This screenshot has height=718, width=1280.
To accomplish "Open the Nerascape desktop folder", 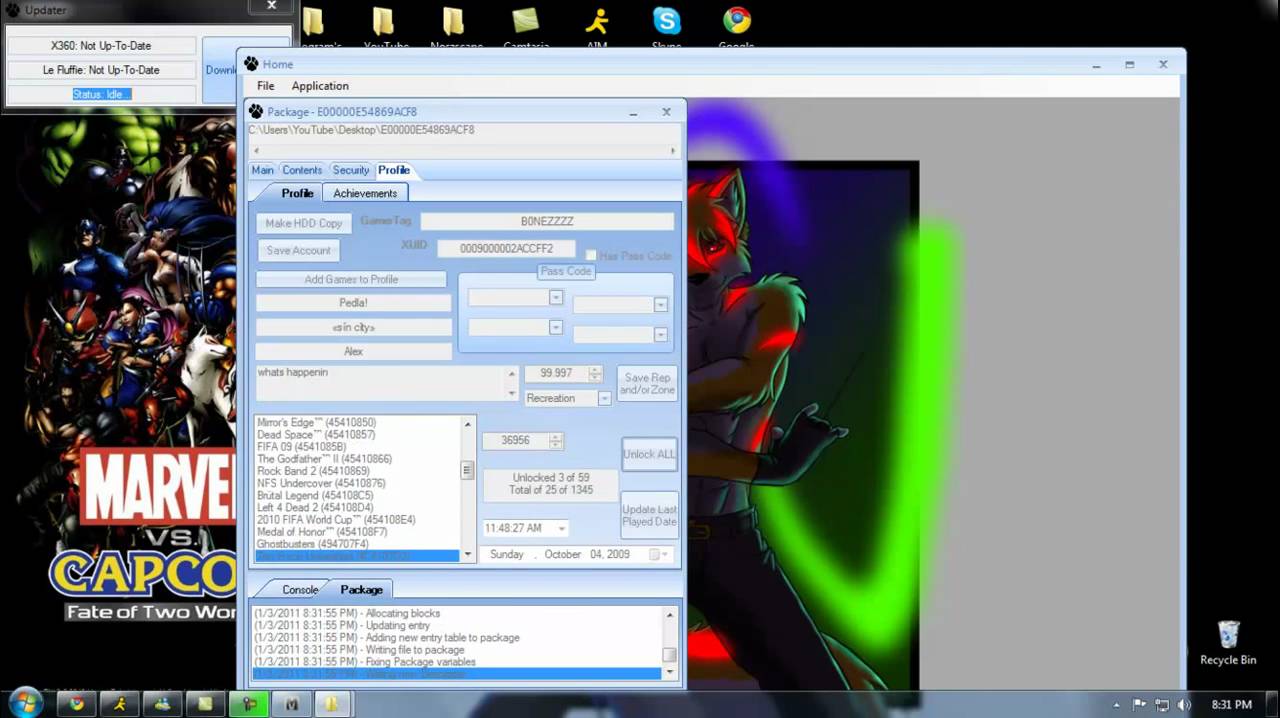I will coord(454,27).
